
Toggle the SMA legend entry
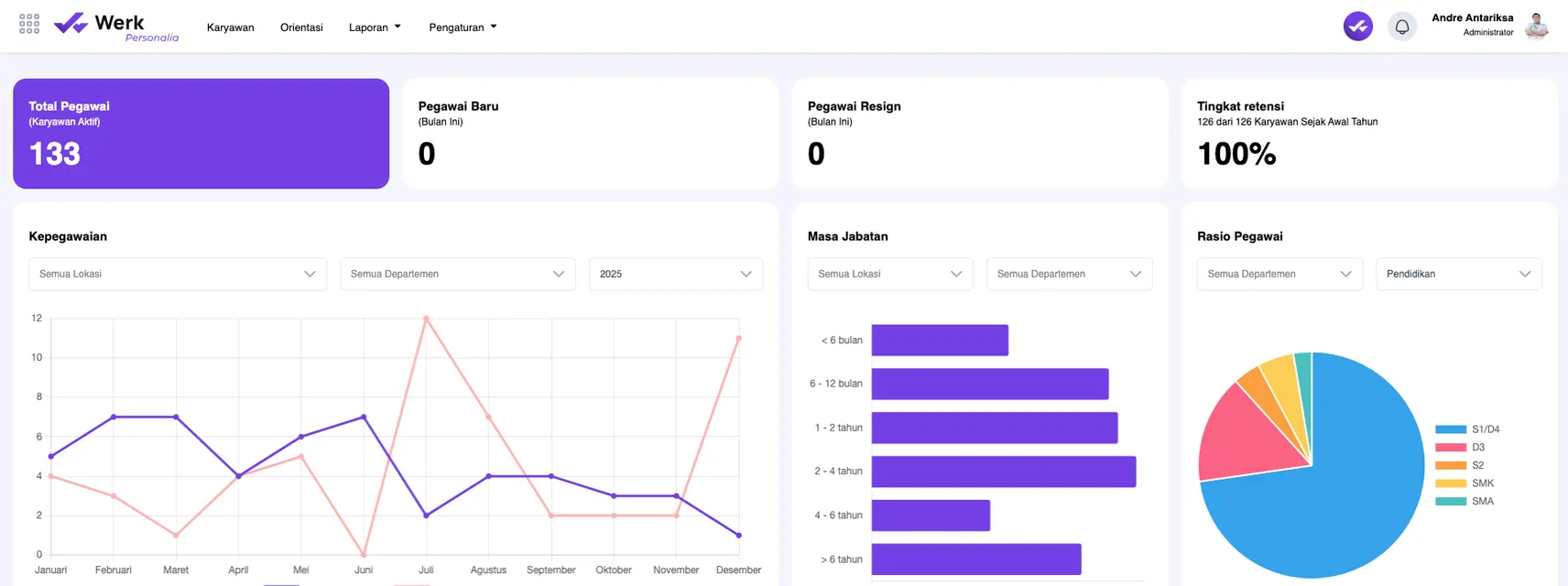point(1465,502)
